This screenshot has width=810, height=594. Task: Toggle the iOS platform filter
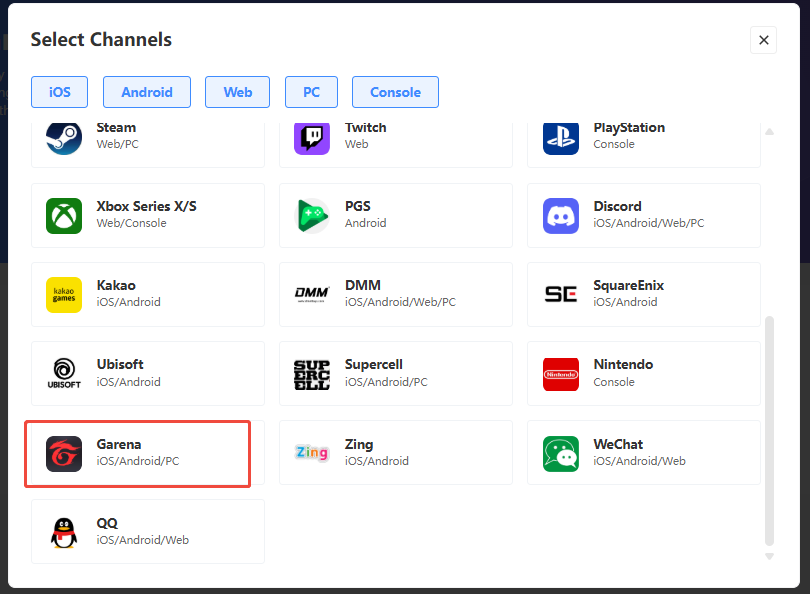pos(59,92)
